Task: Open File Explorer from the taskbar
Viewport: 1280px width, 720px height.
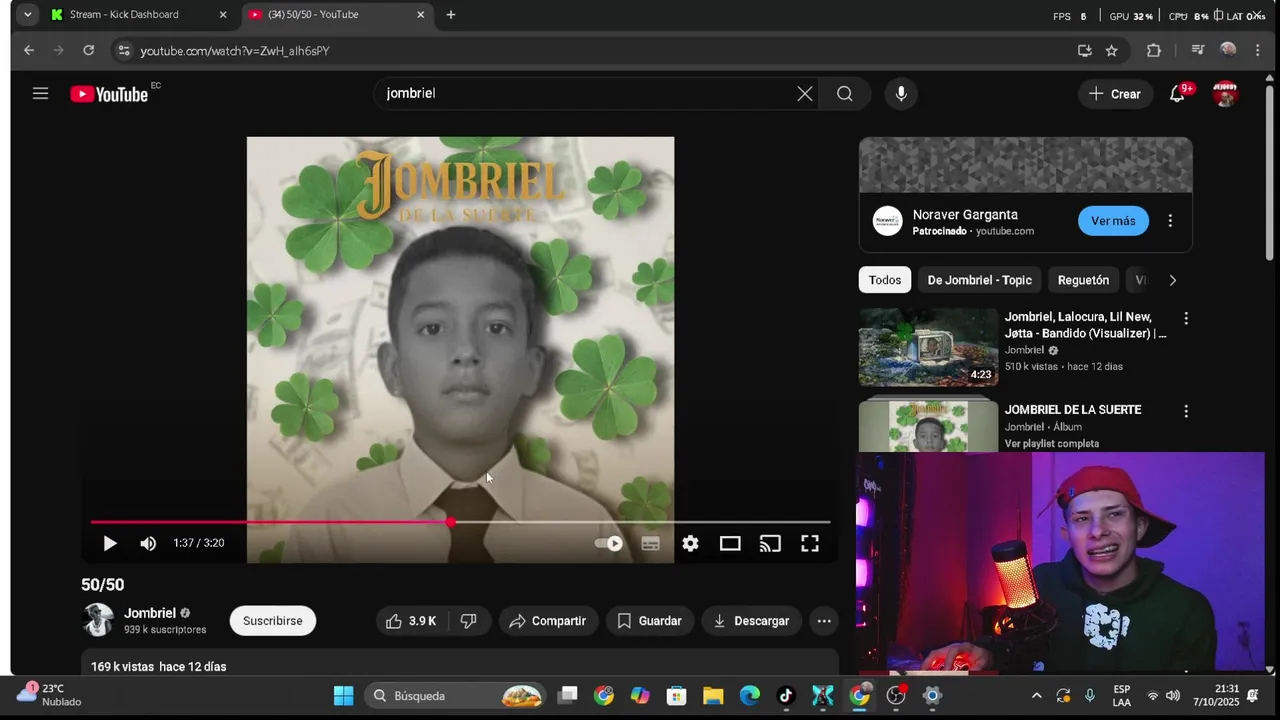Action: [x=713, y=696]
